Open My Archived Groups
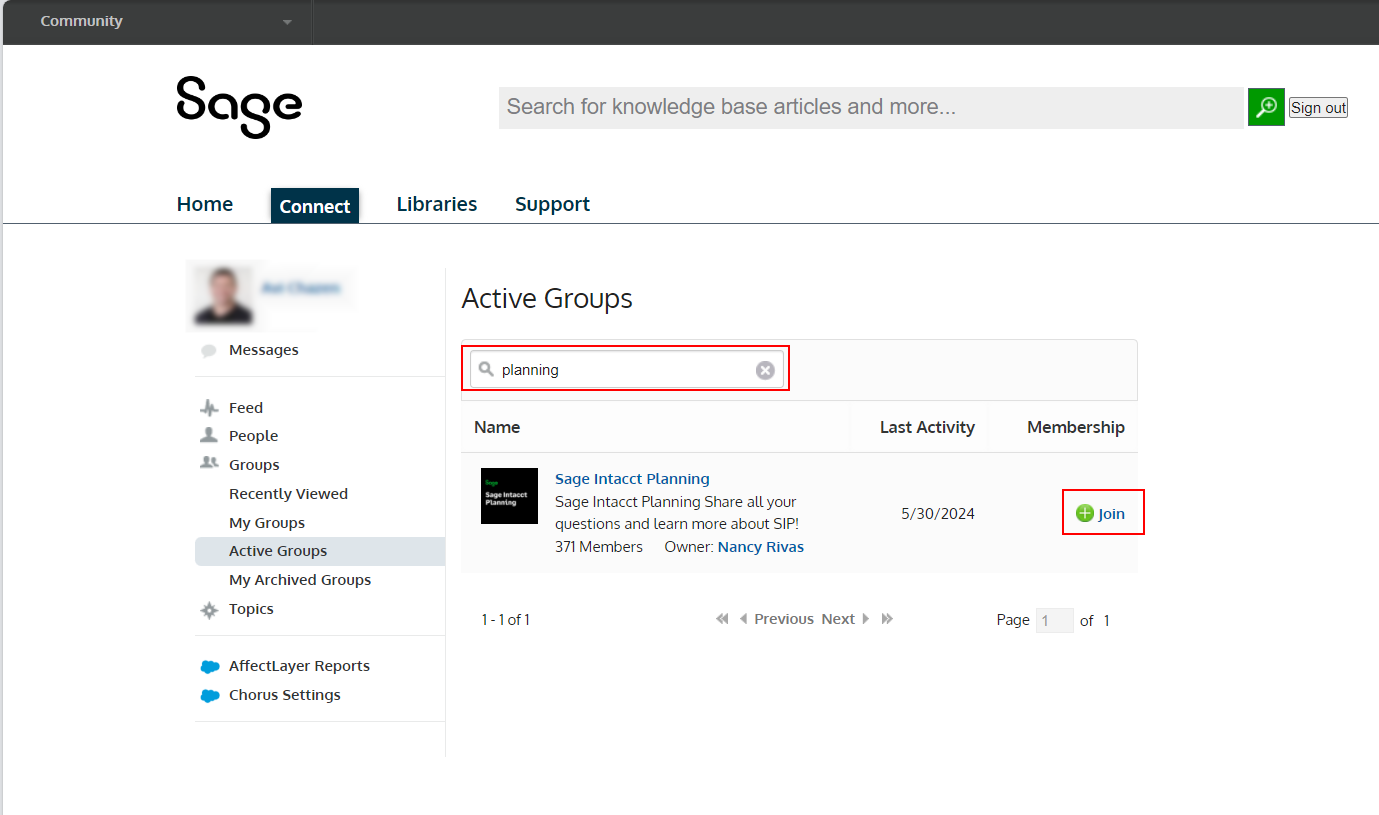Viewport: 1379px width, 815px height. (300, 580)
